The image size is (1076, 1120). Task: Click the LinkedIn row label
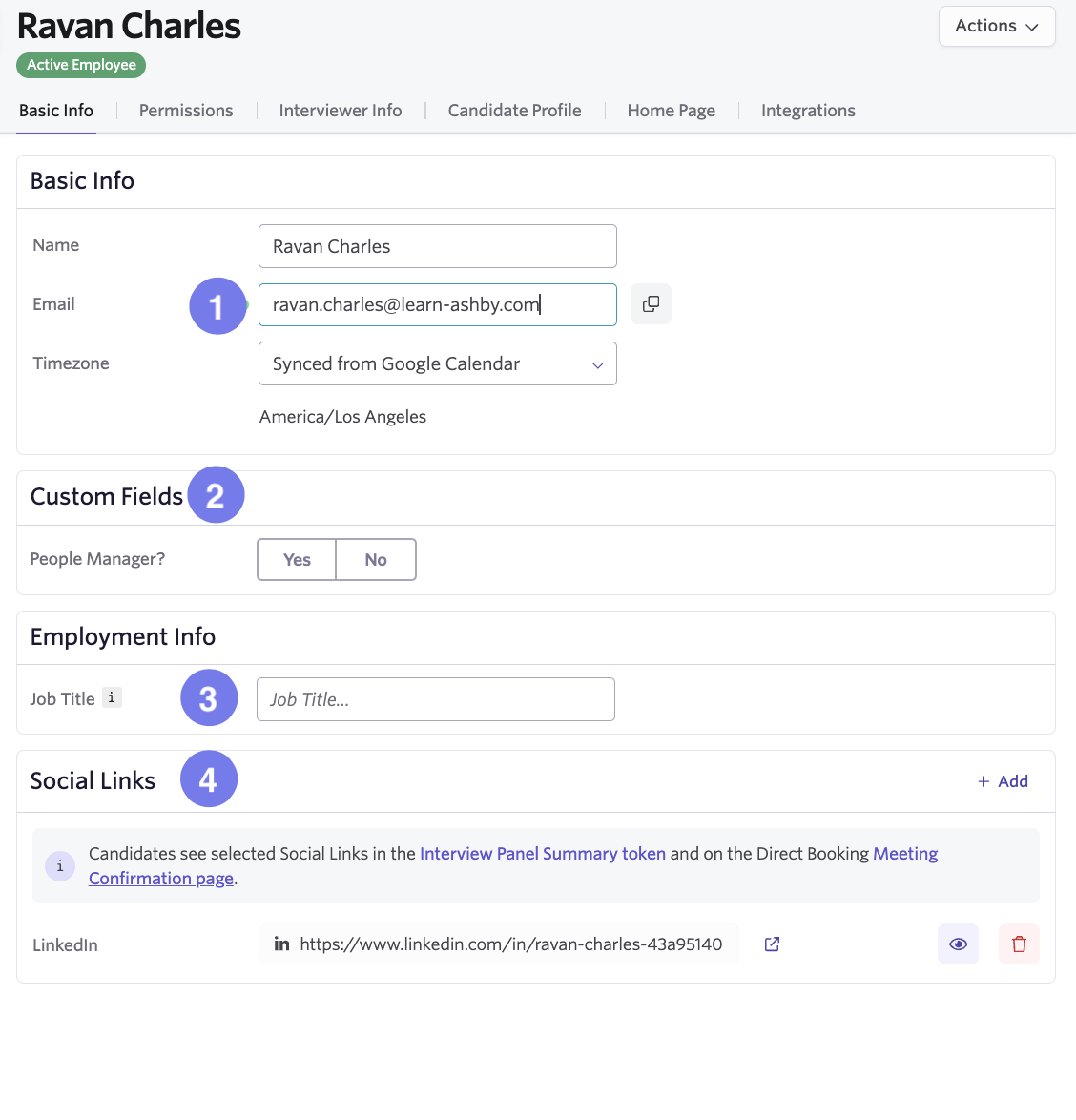(66, 945)
